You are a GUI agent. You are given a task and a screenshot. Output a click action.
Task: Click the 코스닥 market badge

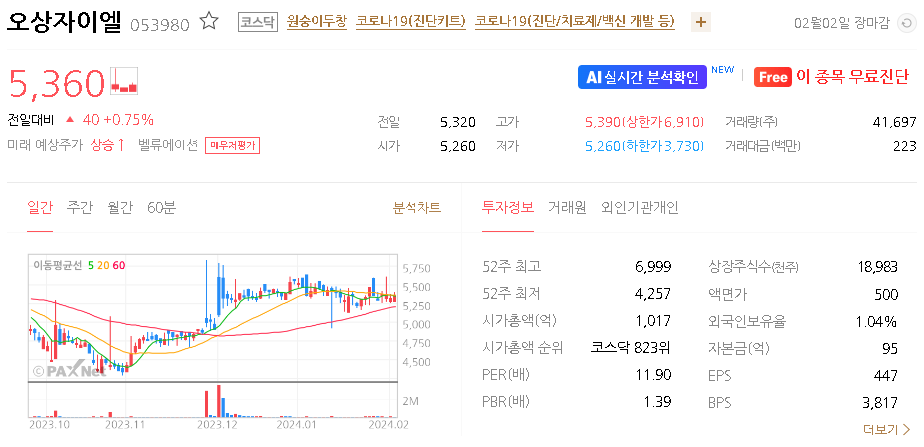(x=258, y=22)
